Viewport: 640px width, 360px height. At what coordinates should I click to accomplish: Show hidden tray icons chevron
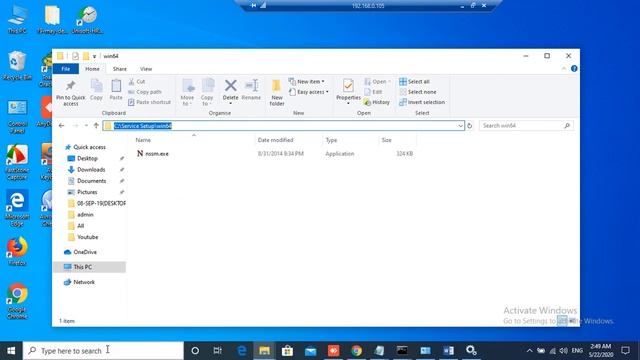click(529, 351)
